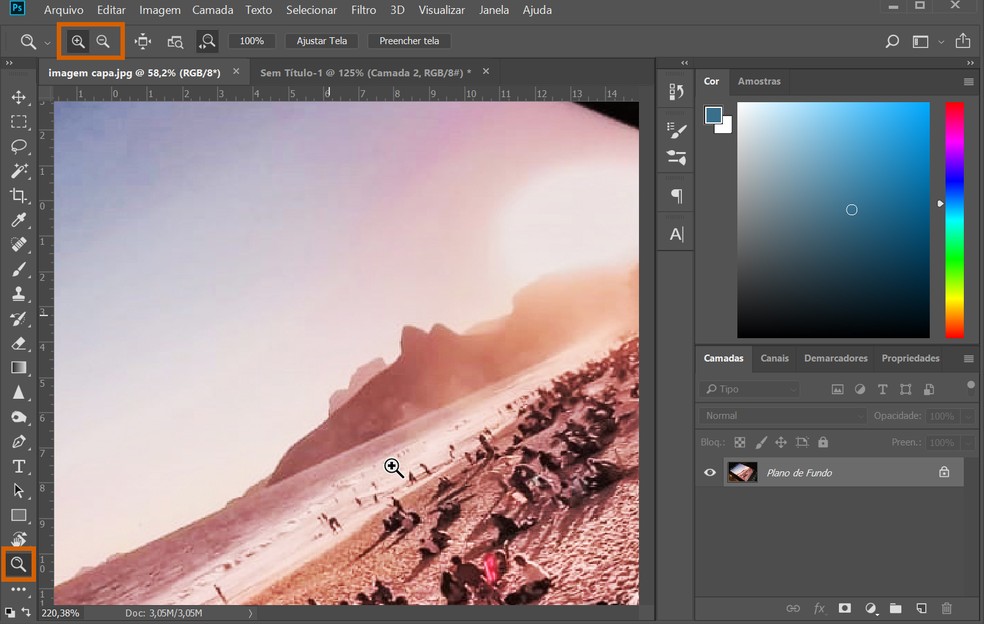This screenshot has height=624, width=984.
Task: Switch to zoom out mode in options bar
Action: click(104, 41)
